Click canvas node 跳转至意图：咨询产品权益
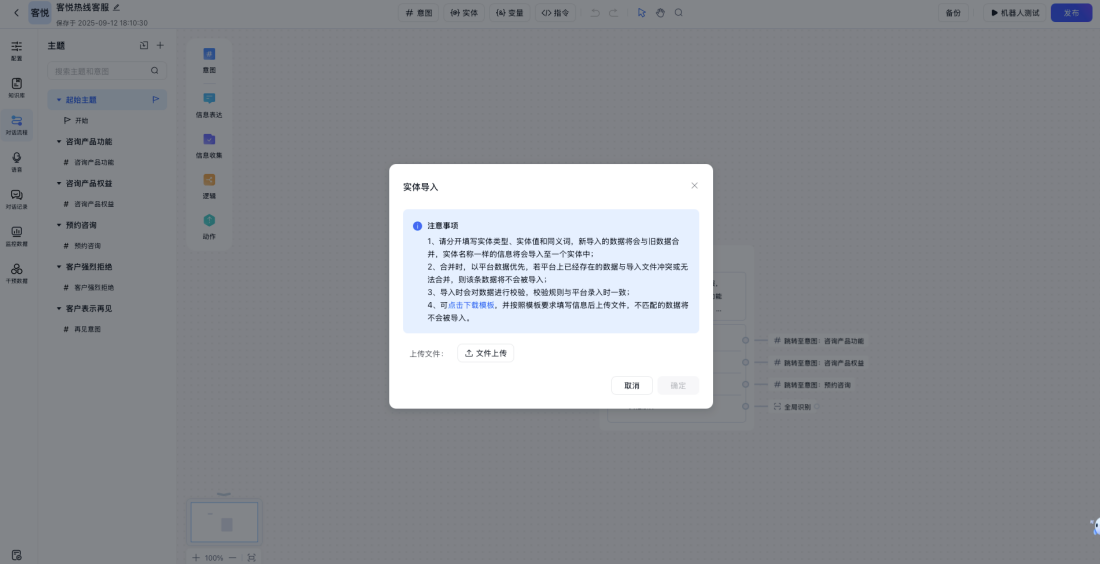Screen dimensions: 1100x564 819,363
